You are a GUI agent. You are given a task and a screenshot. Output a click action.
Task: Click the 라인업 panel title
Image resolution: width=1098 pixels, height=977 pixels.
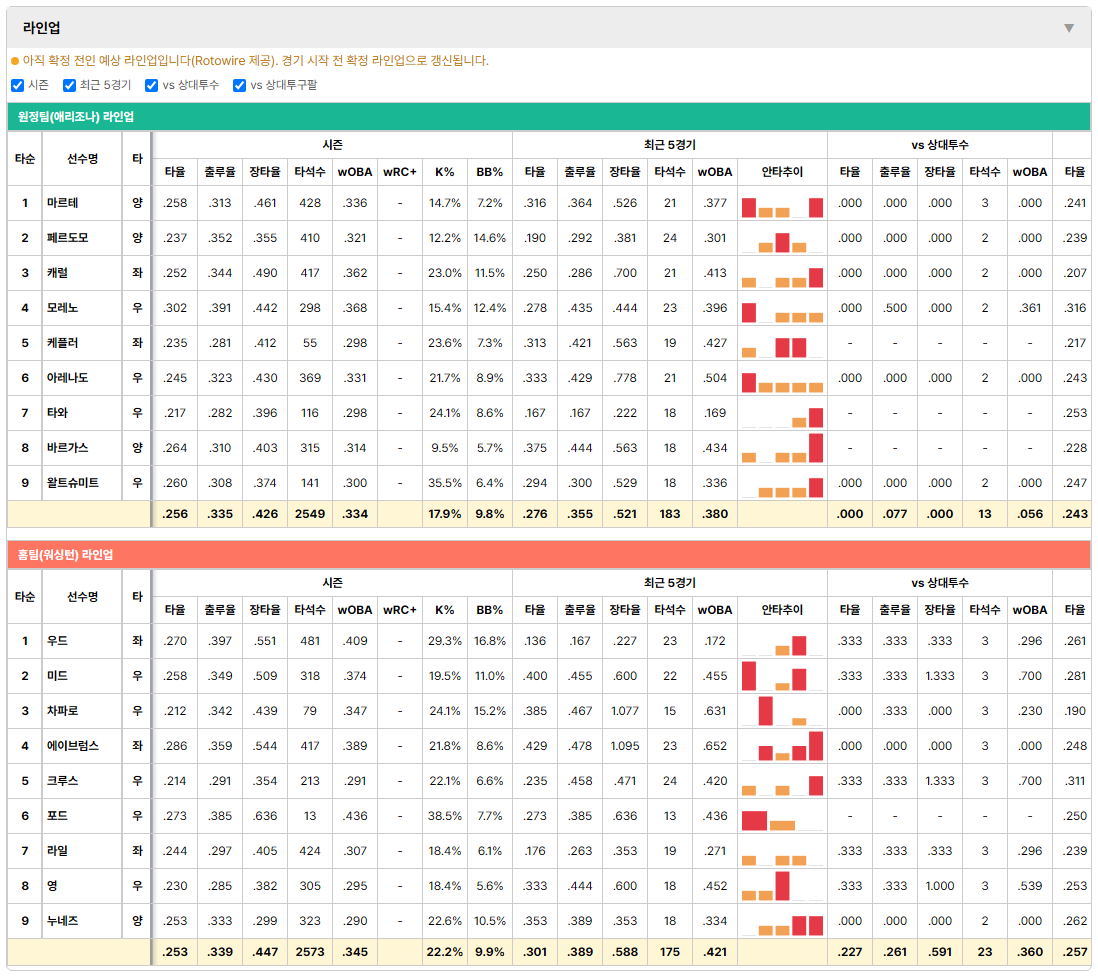coord(41,28)
